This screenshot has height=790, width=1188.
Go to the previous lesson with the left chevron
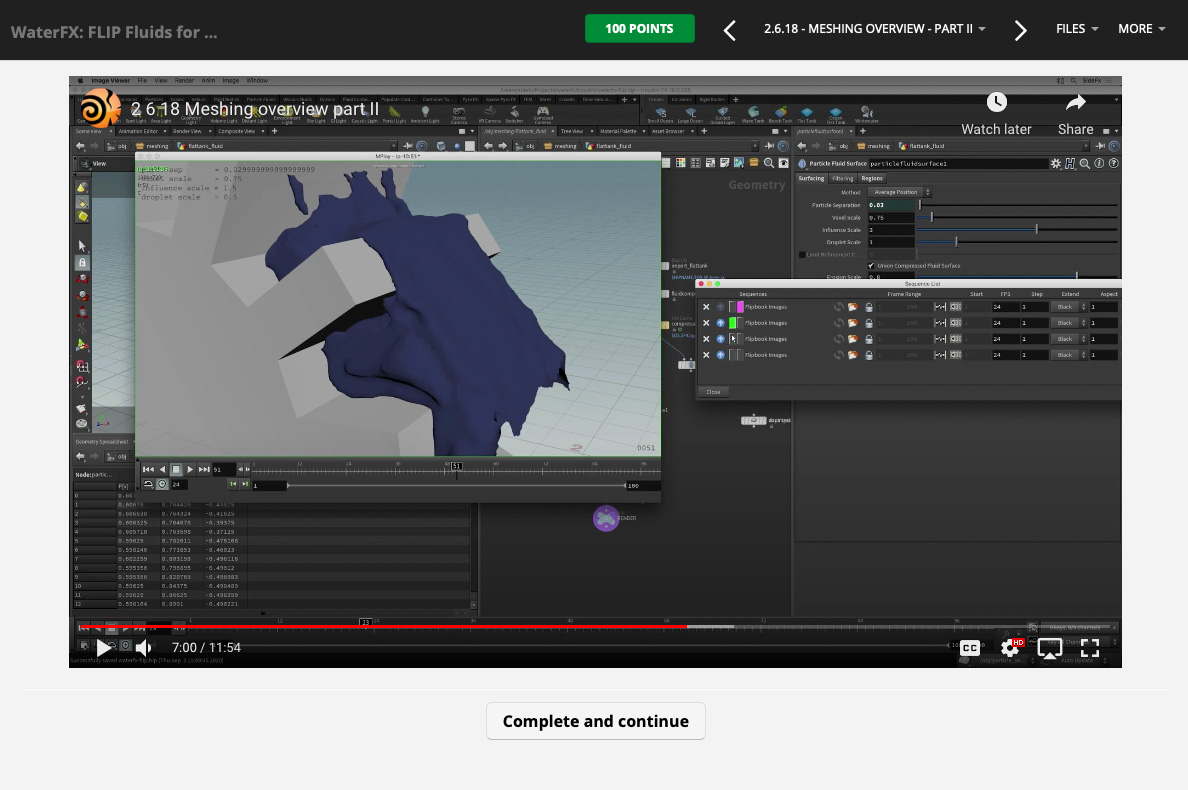[730, 30]
